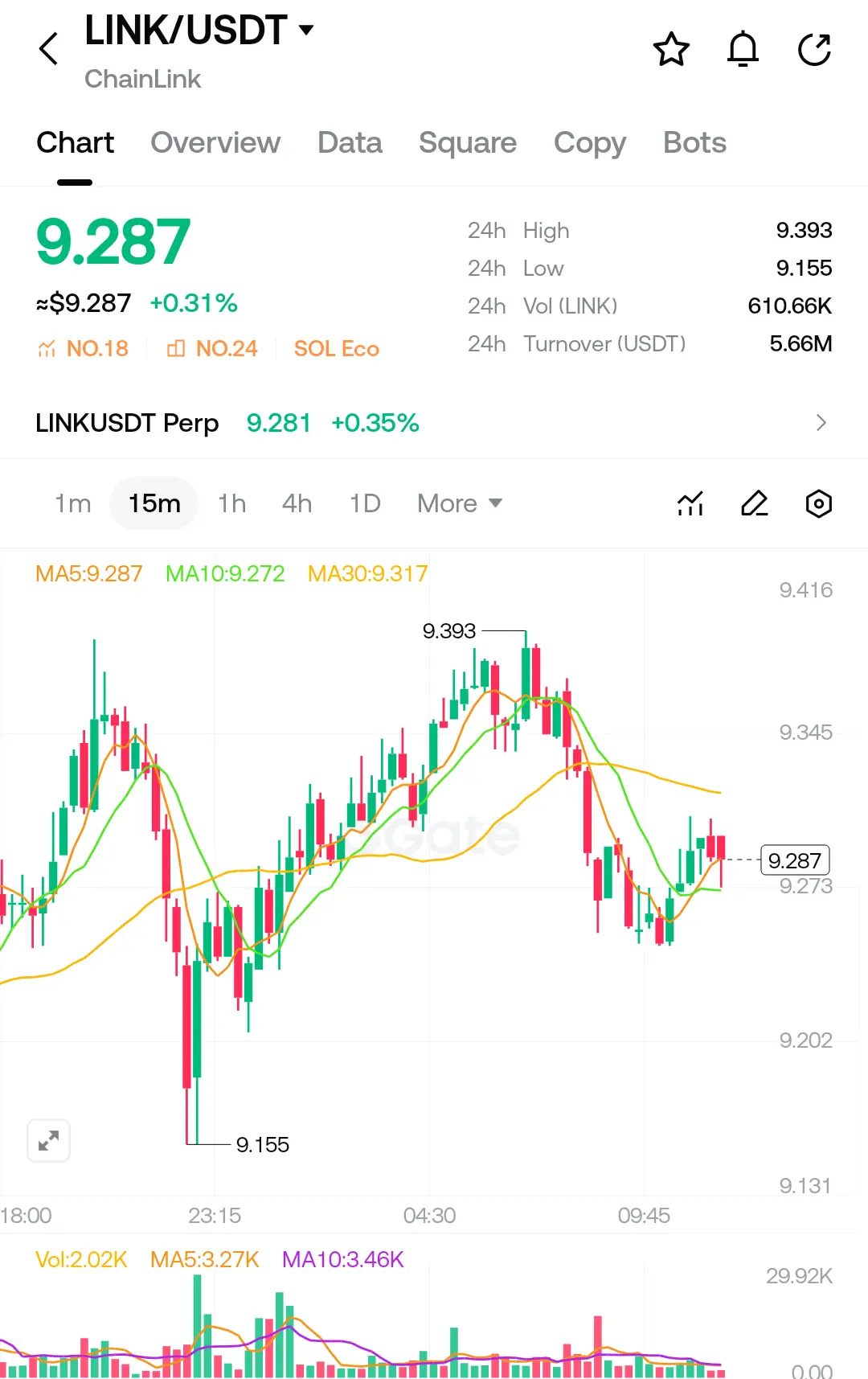
Task: Tap the 24h Turnover value 5.66M
Action: [800, 343]
